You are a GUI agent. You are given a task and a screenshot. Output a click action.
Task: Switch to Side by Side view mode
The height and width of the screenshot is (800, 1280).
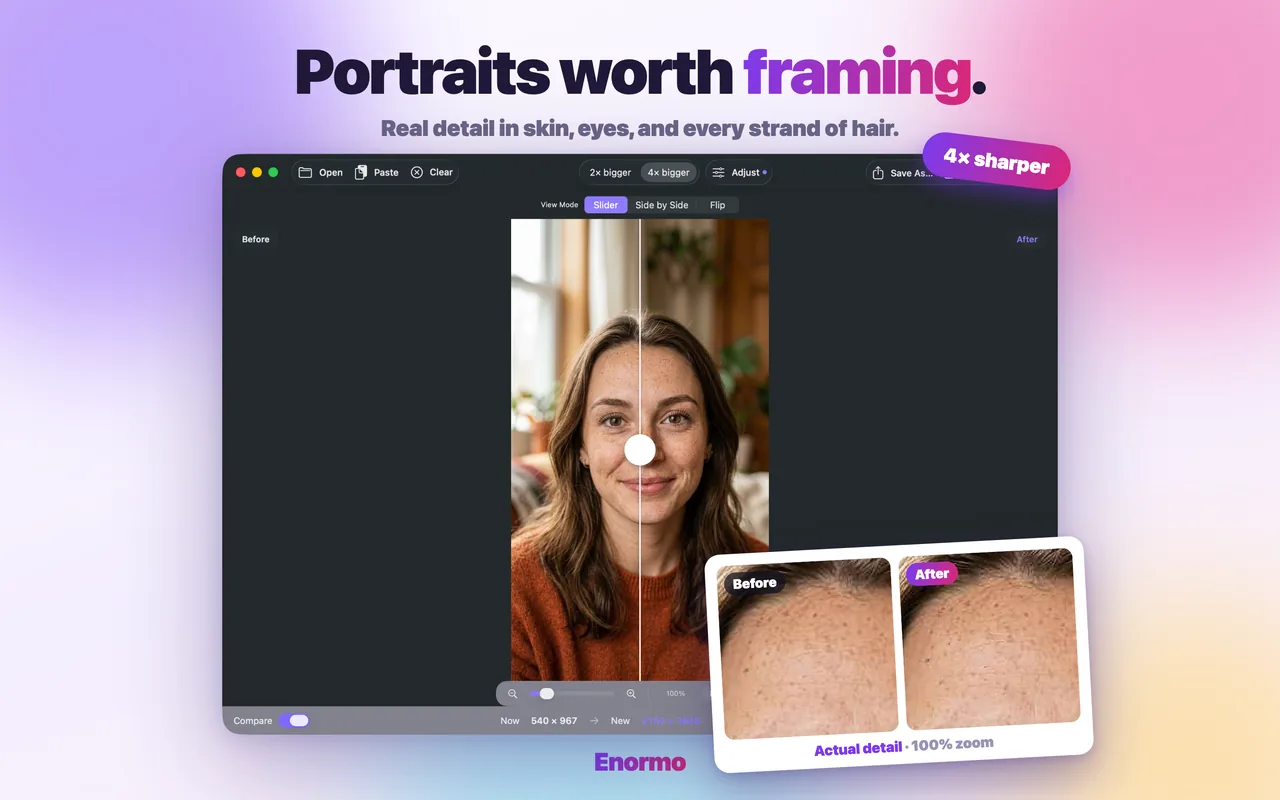coord(662,205)
